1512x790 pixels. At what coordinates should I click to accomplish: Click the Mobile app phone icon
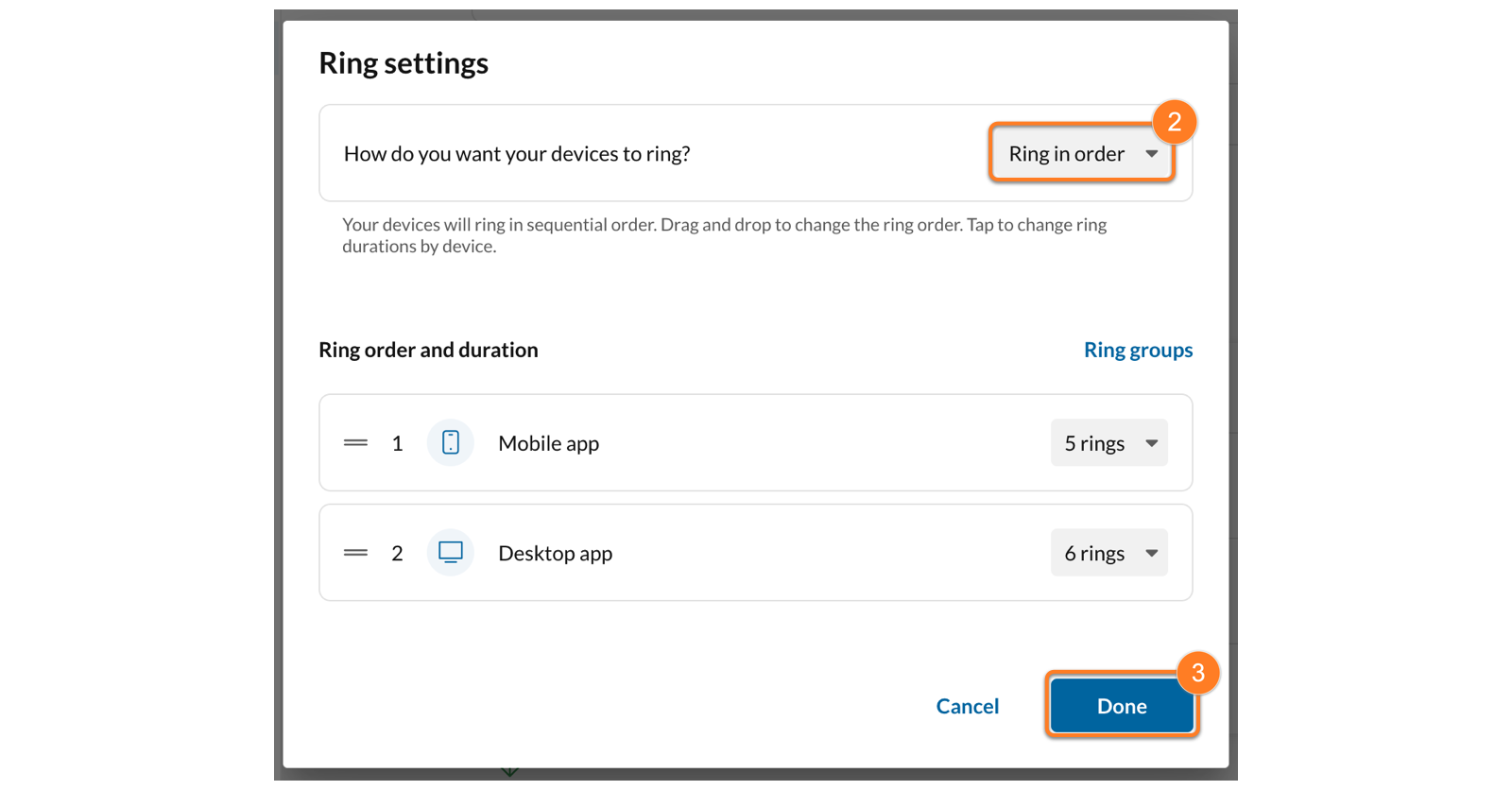pyautogui.click(x=451, y=442)
